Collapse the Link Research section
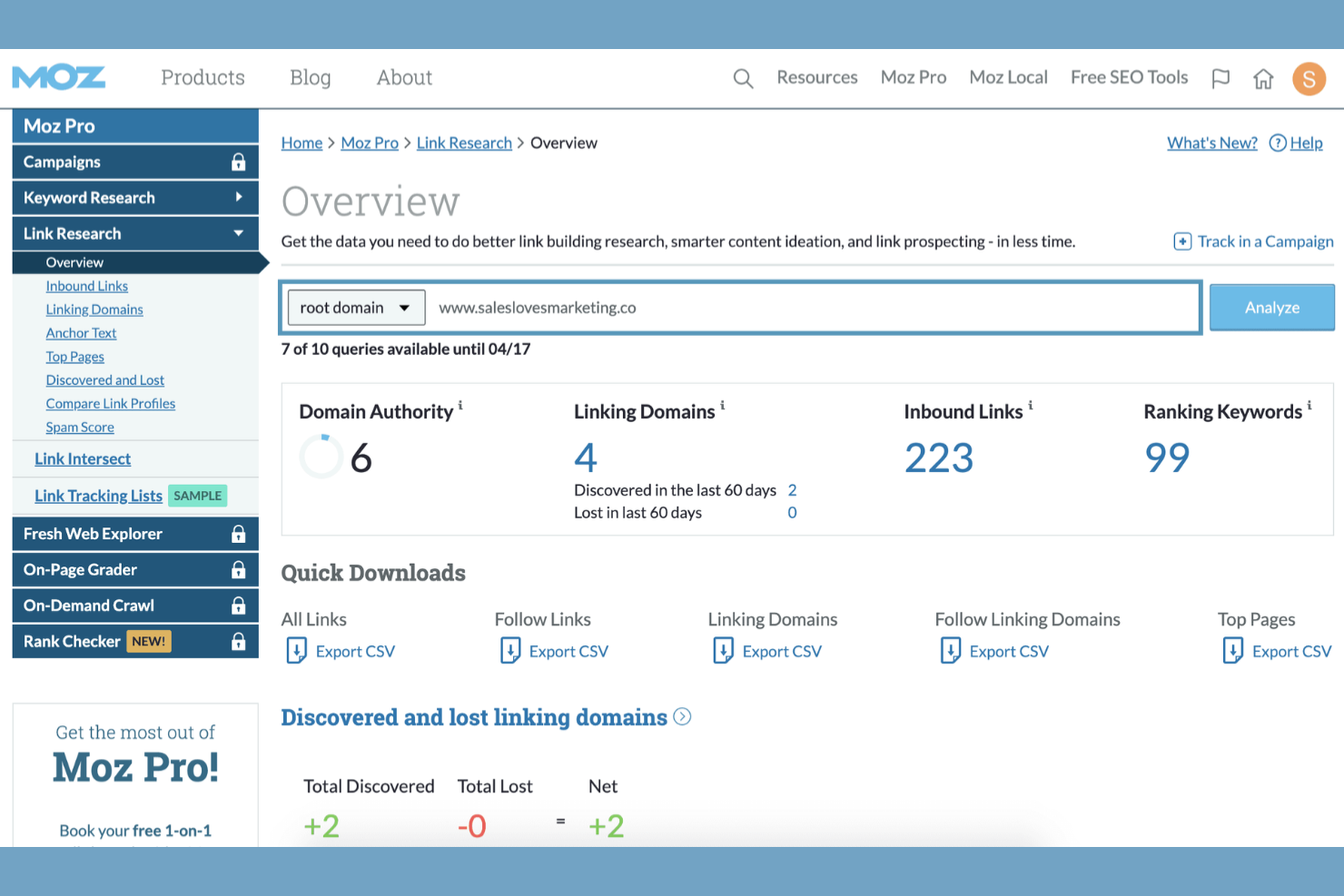Image resolution: width=1344 pixels, height=896 pixels. point(238,233)
